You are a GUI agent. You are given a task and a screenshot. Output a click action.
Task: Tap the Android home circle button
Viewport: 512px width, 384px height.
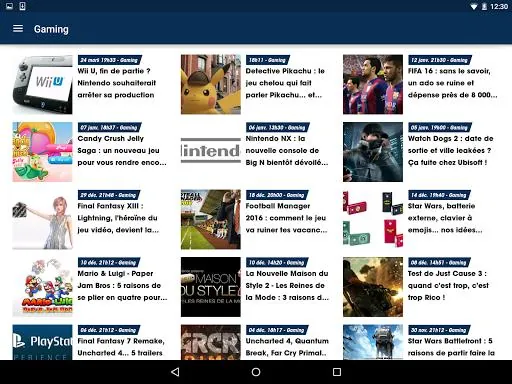256,372
